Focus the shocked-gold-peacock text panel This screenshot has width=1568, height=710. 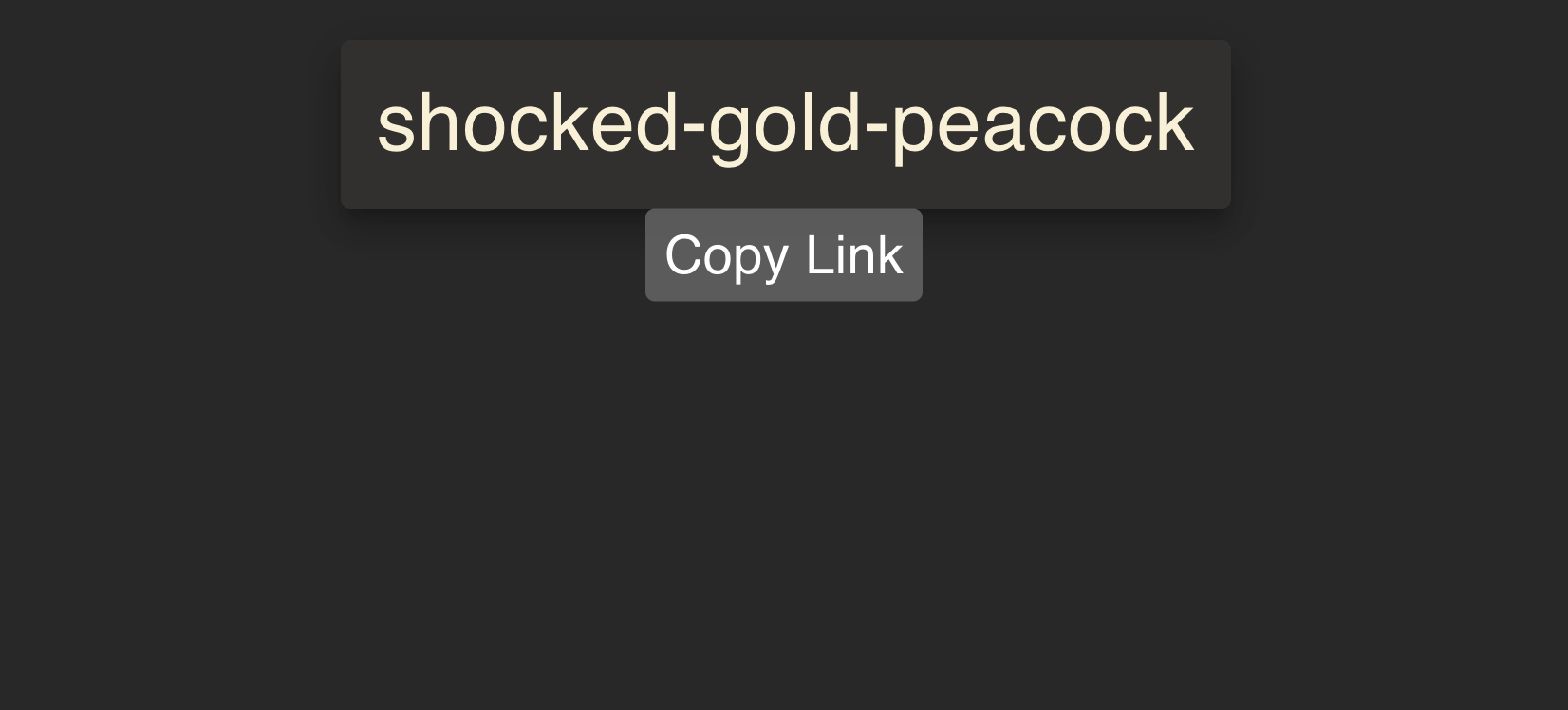(x=786, y=124)
